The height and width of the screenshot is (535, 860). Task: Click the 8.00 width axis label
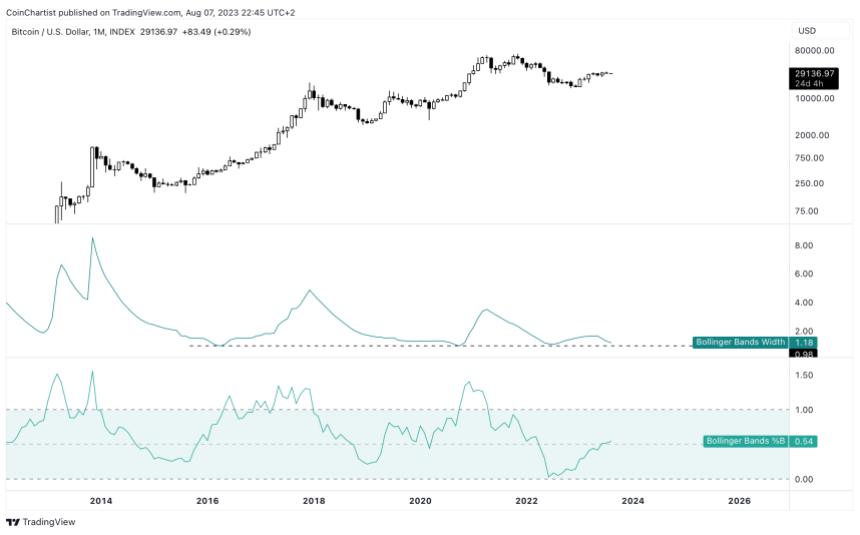[802, 245]
